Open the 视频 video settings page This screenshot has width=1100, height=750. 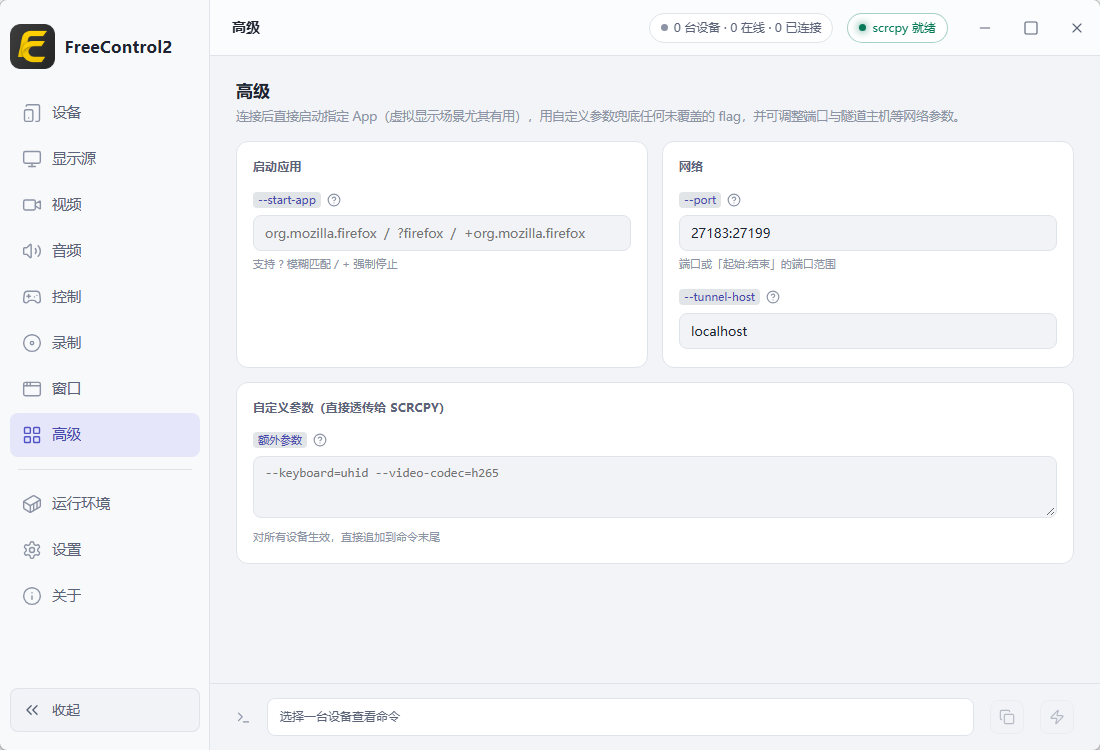click(105, 205)
